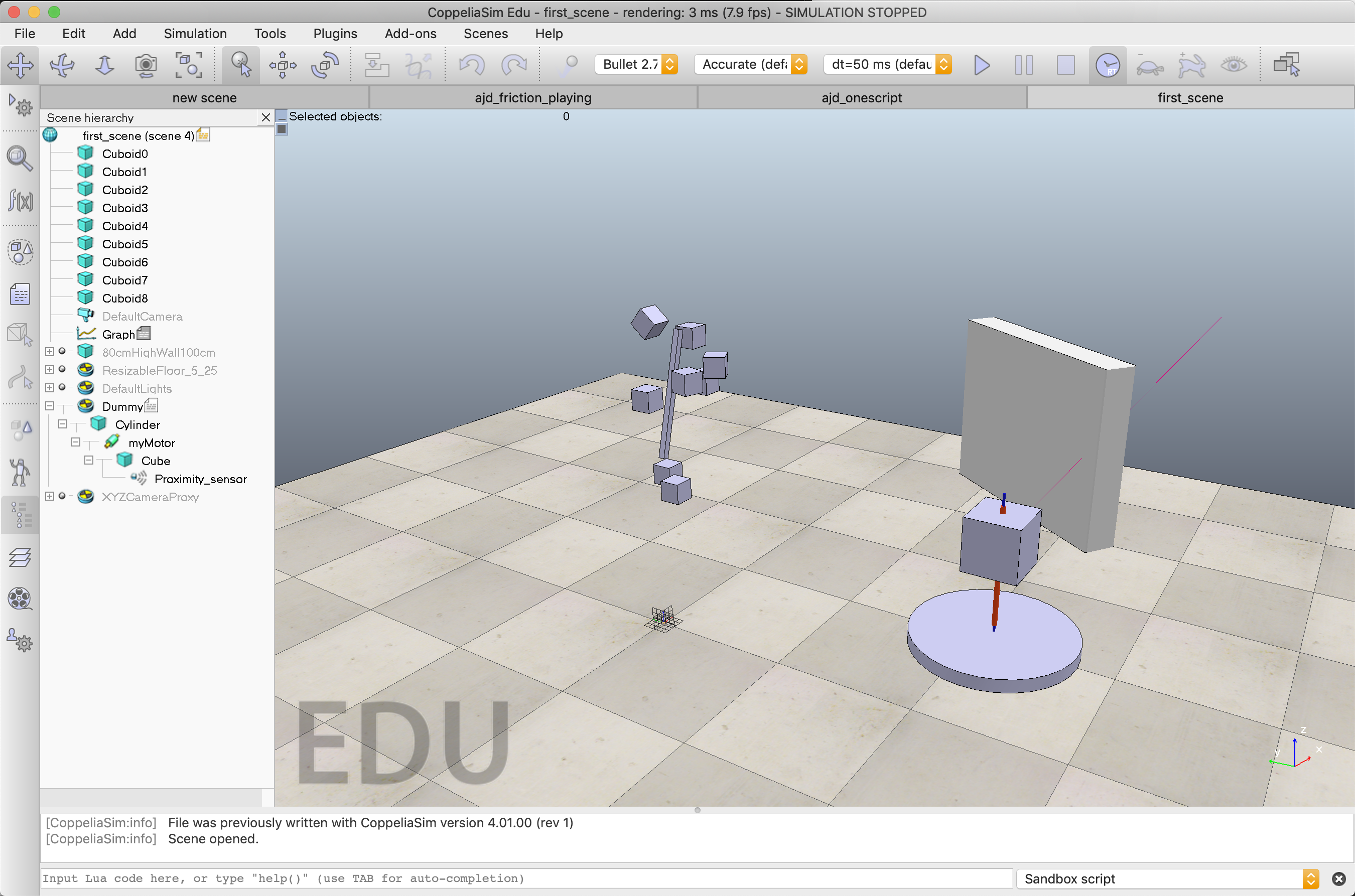Start the simulation with play button
The image size is (1355, 896).
click(981, 65)
